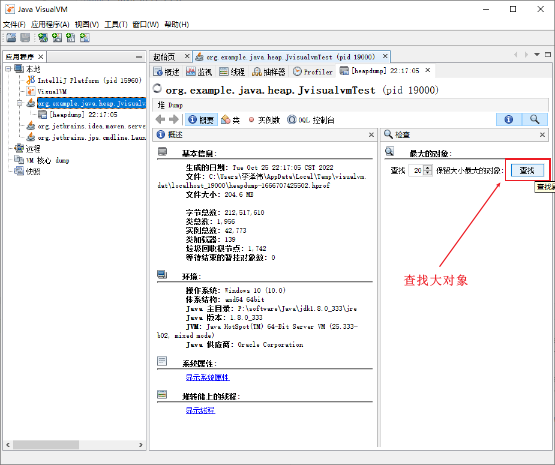Click the 系统属性 section icon
This screenshot has height=465, width=555.
tap(162, 361)
